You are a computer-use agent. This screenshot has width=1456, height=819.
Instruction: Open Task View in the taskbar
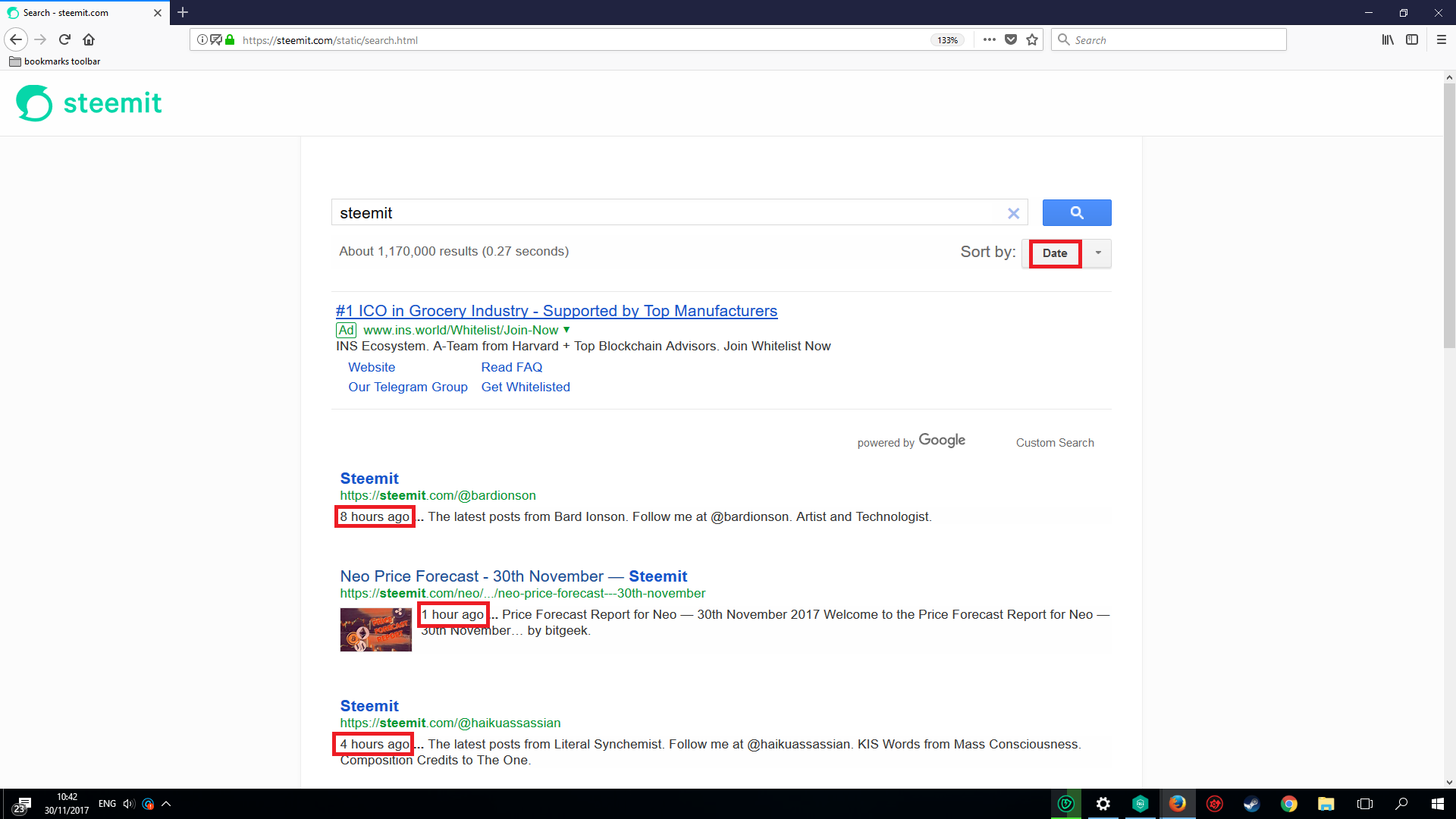pyautogui.click(x=1364, y=804)
